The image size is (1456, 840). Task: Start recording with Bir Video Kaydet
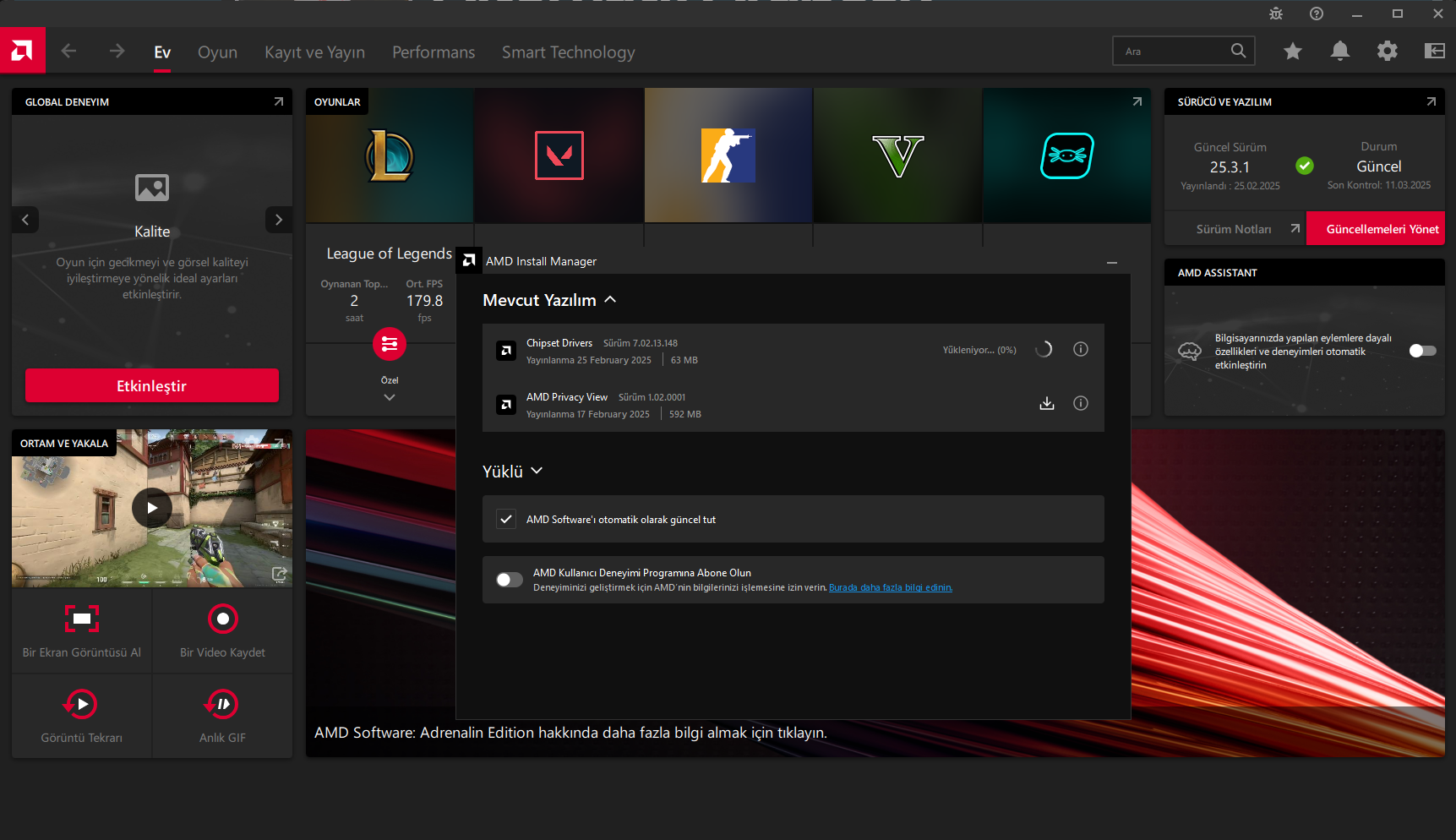222,619
